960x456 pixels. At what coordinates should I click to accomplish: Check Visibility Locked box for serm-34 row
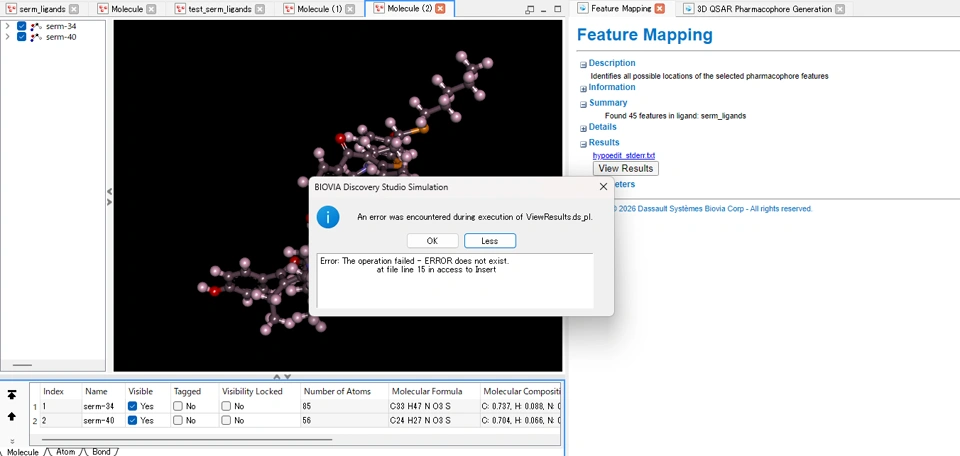pos(226,406)
